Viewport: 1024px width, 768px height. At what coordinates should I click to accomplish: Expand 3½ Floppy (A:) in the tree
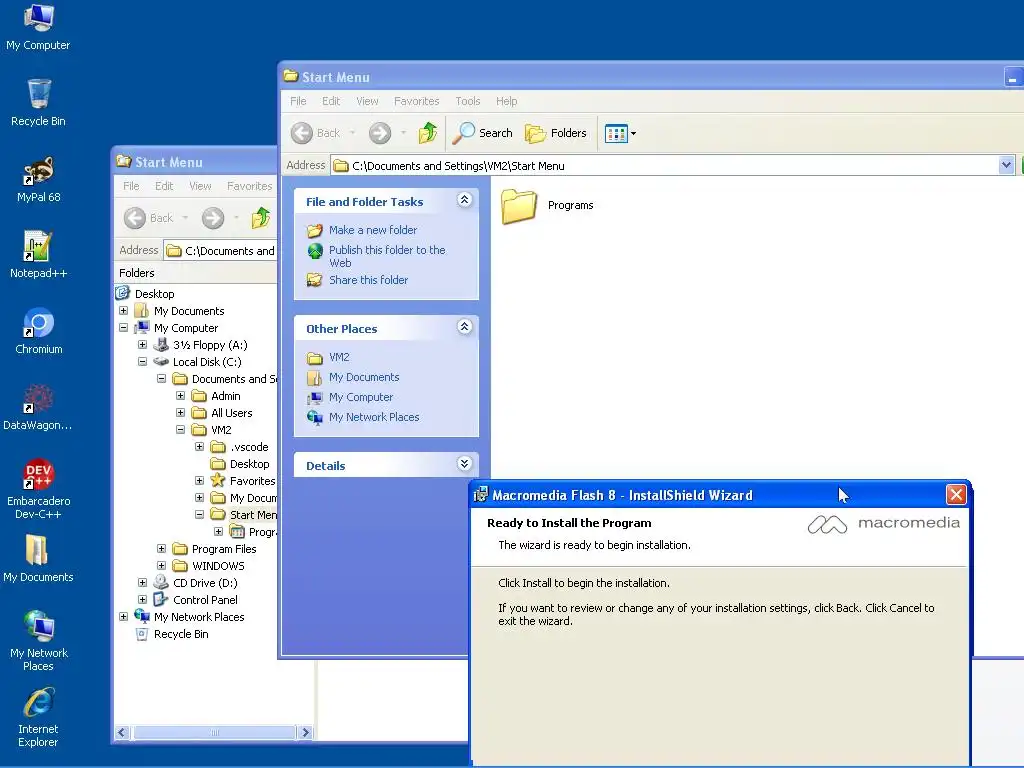pos(142,345)
